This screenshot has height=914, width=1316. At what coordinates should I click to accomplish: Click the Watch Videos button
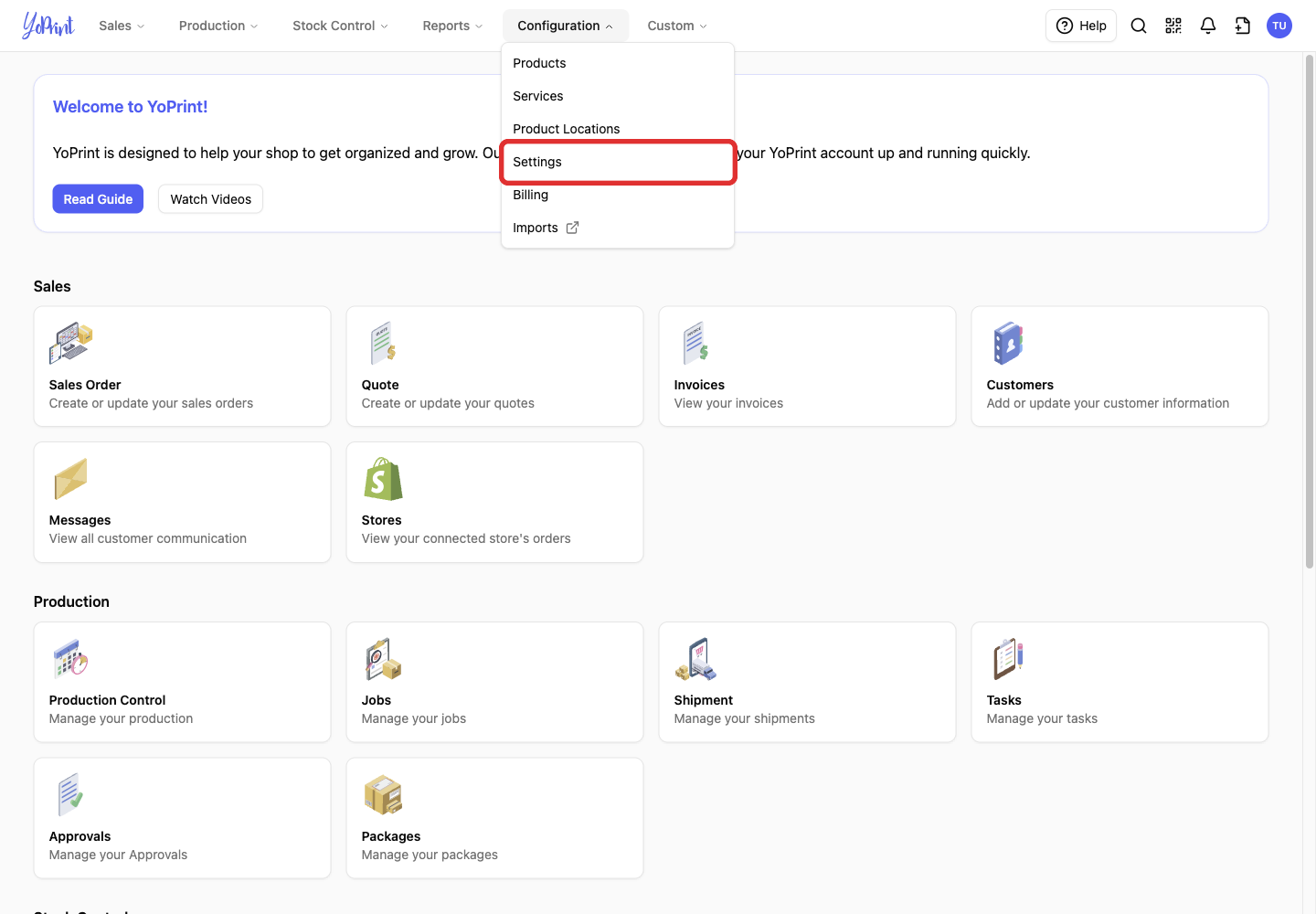(210, 199)
